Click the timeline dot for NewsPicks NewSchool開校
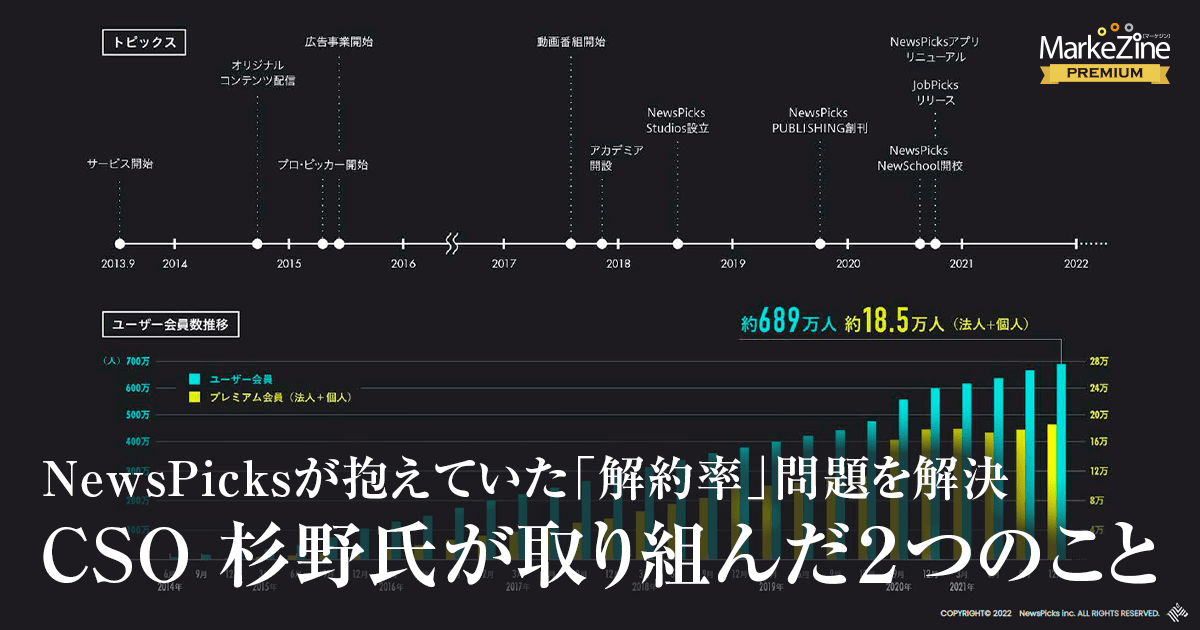1200x630 pixels. point(920,243)
